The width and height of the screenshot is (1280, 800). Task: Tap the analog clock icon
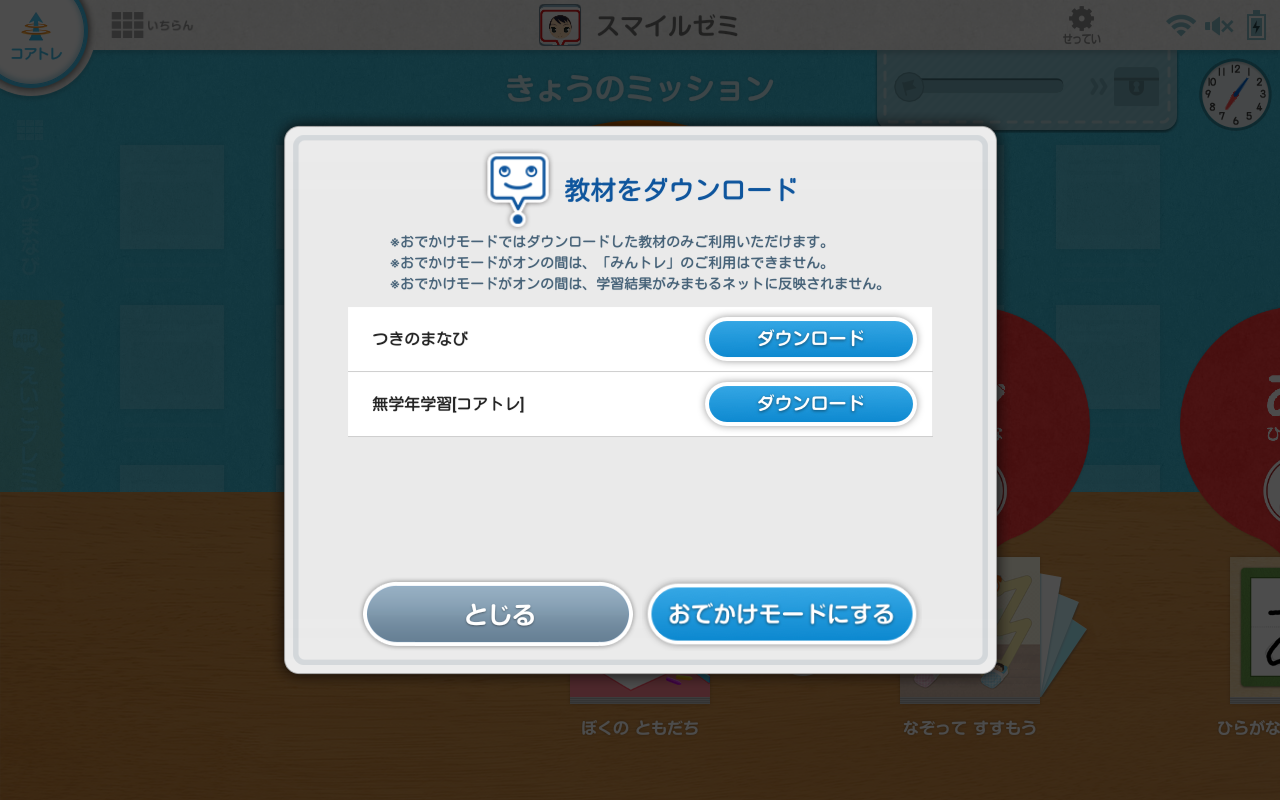pos(1235,94)
